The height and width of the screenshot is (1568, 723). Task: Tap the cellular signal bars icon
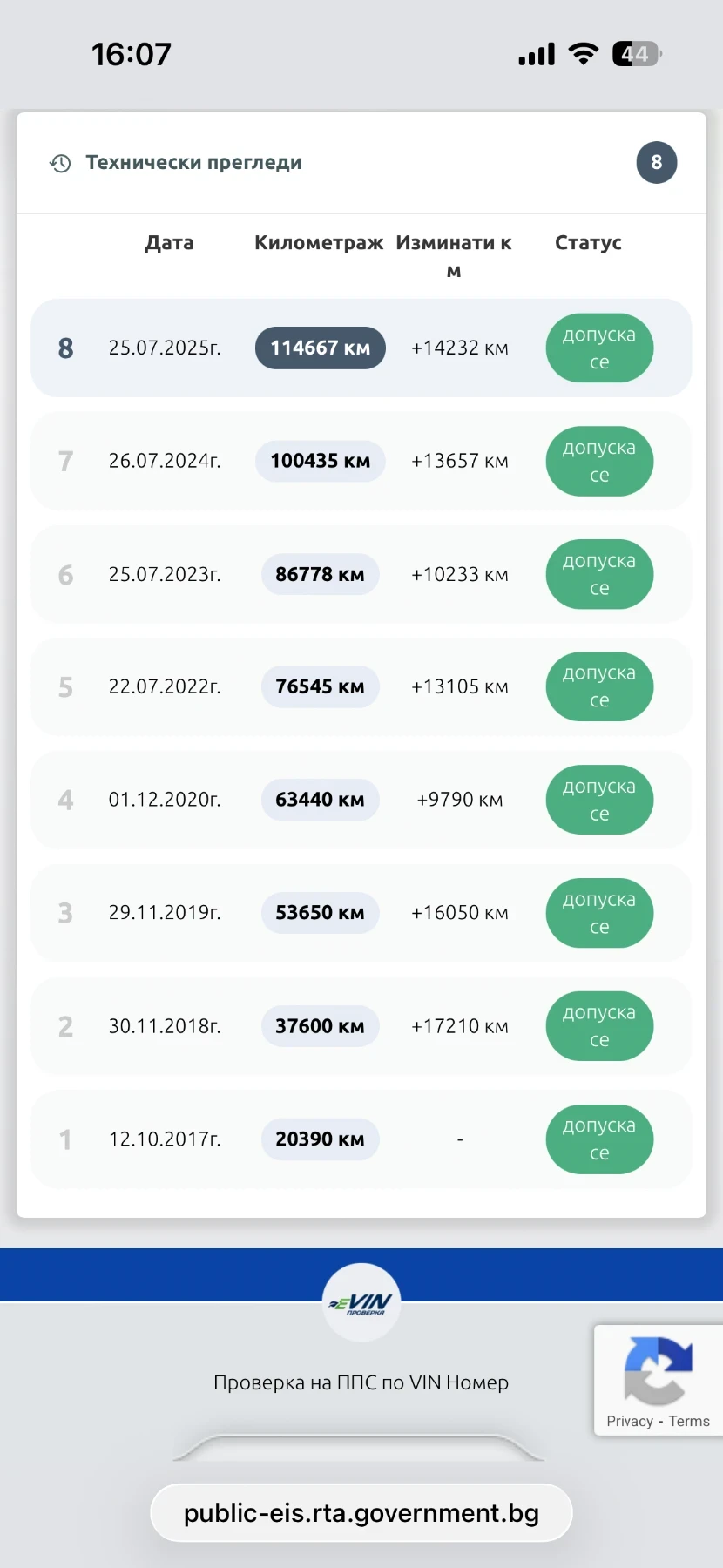pos(537,55)
